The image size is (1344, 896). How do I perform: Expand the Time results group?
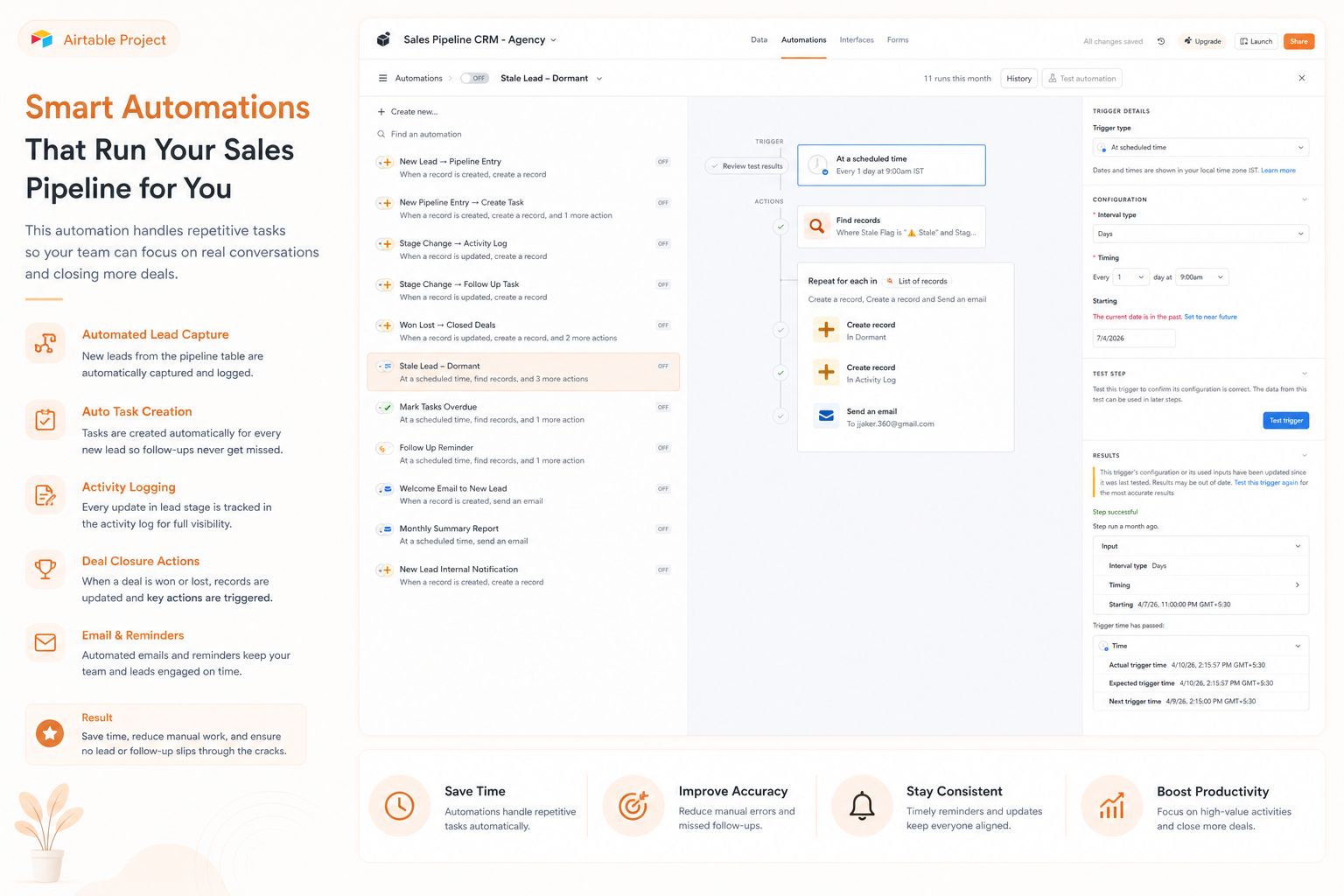[x=1201, y=646]
